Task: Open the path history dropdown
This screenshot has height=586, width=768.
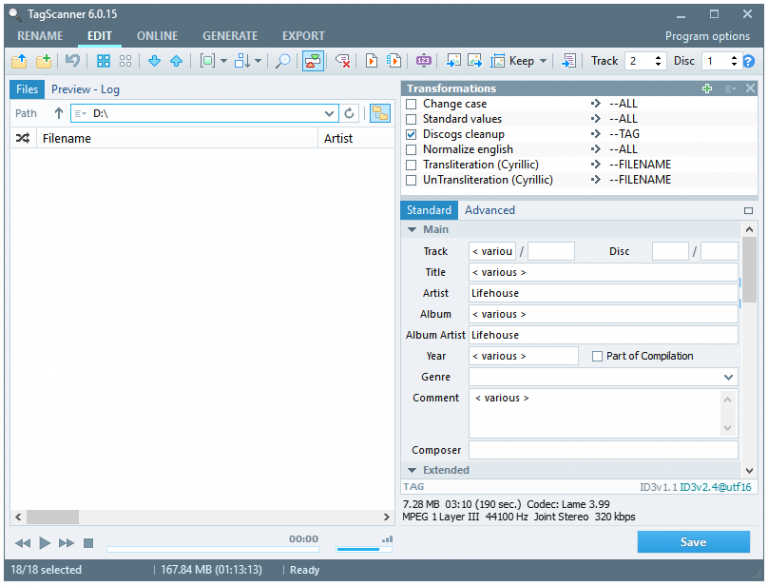Action: (330, 114)
